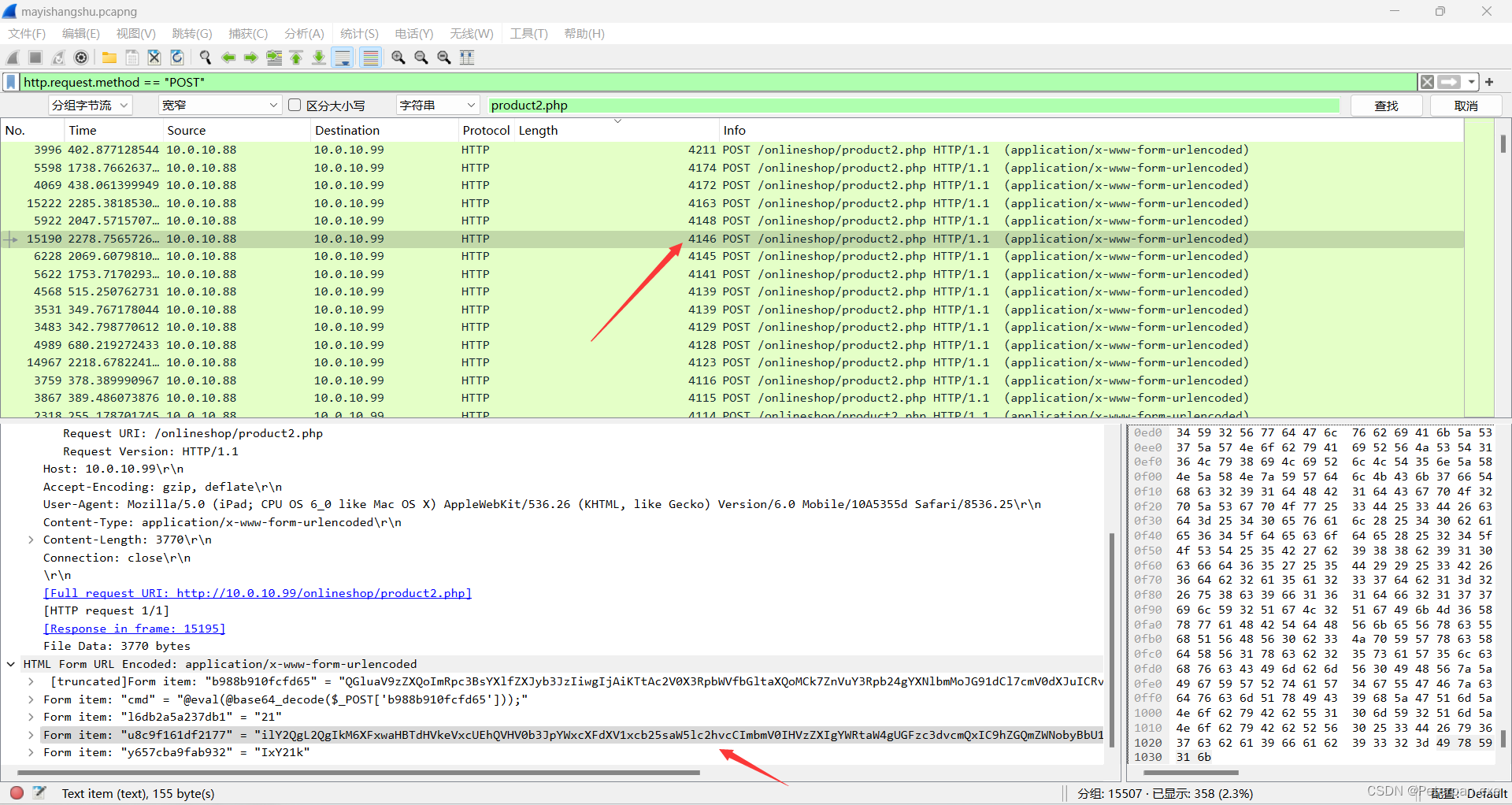Add a display filter button via plus
Viewport: 1512px width, 805px height.
(1489, 82)
